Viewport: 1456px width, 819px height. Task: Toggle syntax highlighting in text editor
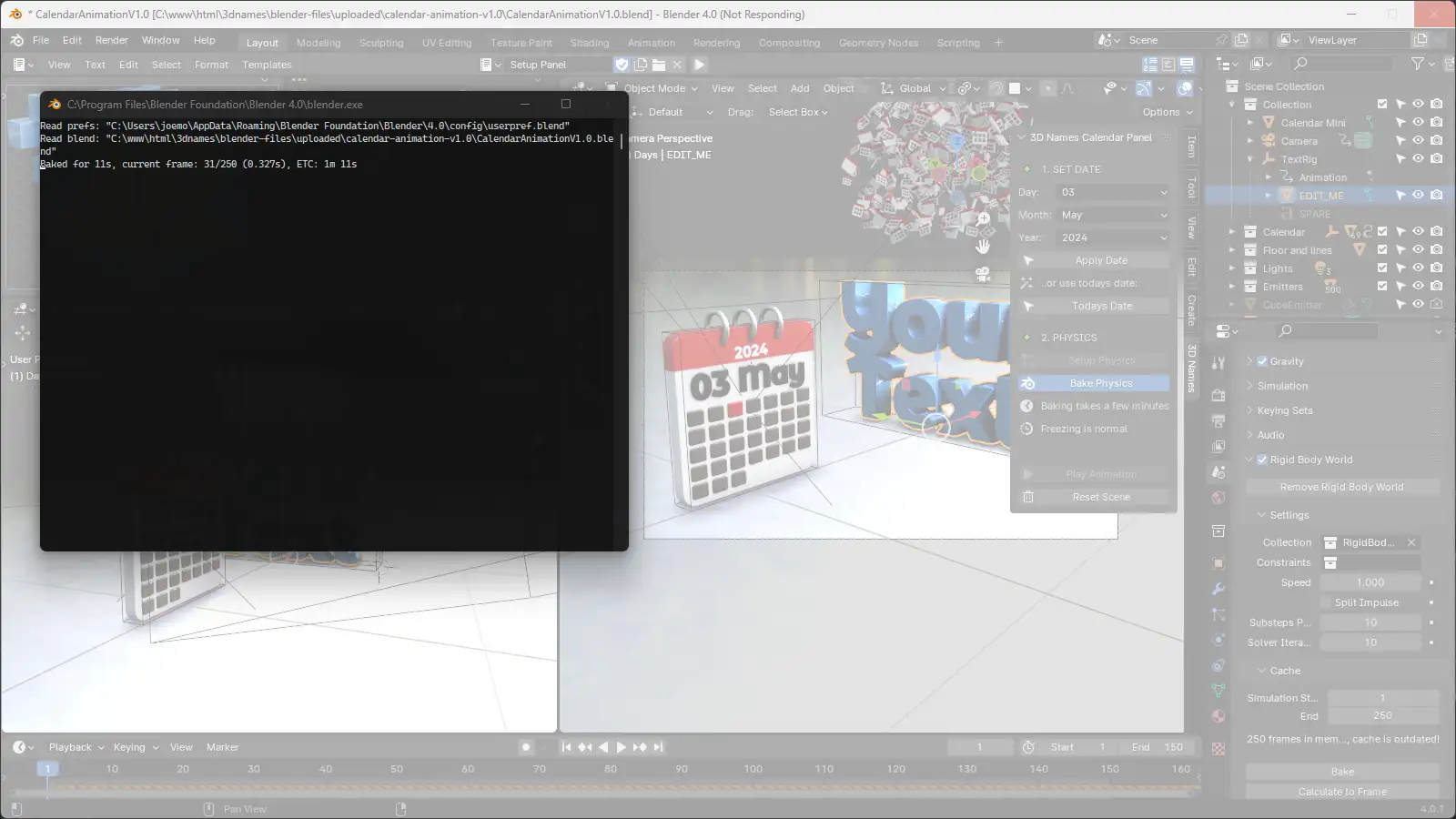point(1187,65)
